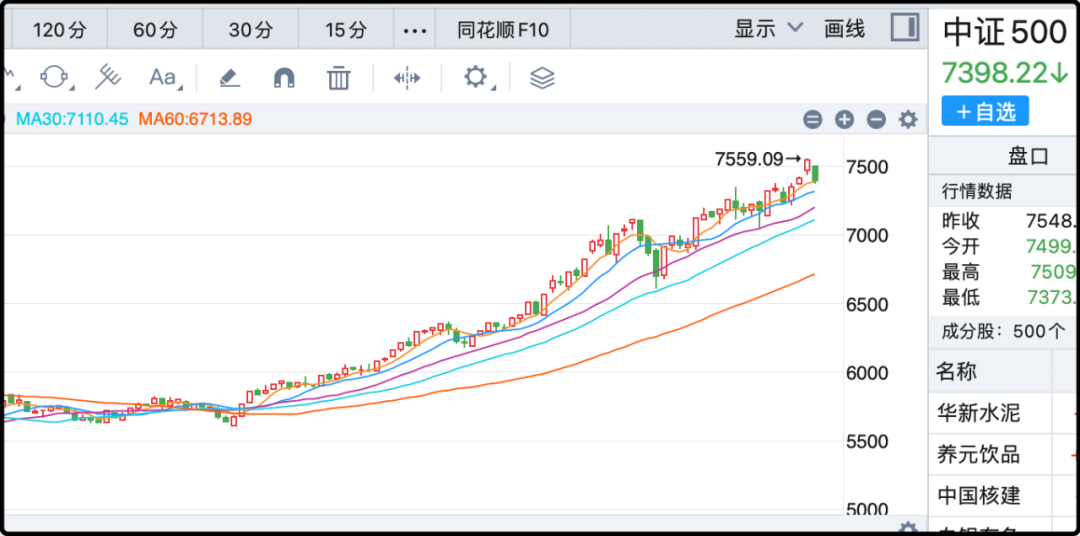This screenshot has height=536, width=1080.
Task: Select 中国核建 stock row
Action: point(1004,495)
